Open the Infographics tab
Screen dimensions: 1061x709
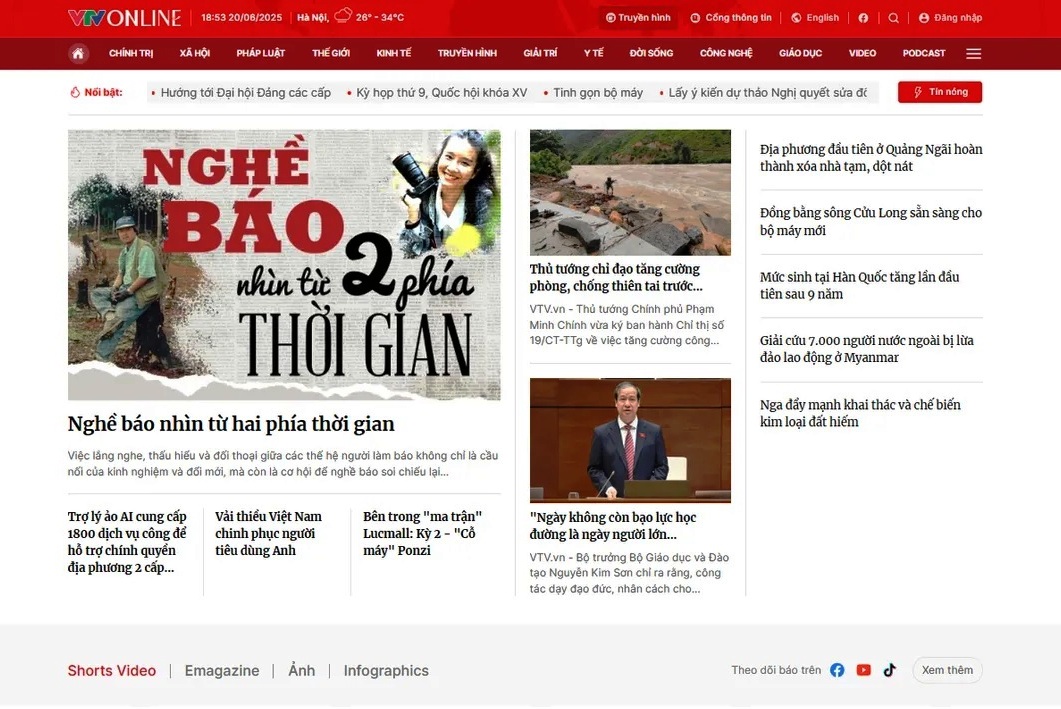386,671
